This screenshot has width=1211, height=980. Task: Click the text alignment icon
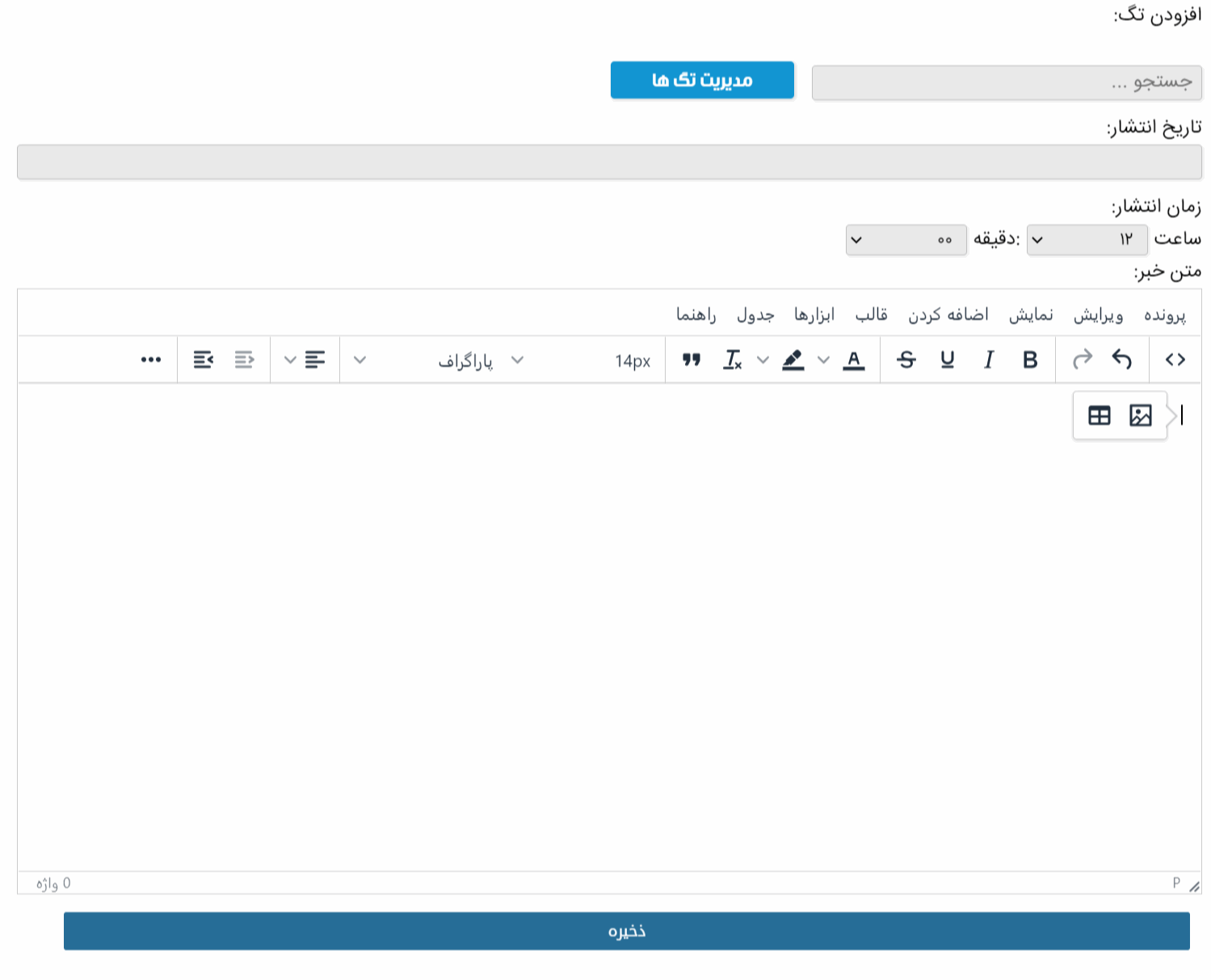(315, 360)
